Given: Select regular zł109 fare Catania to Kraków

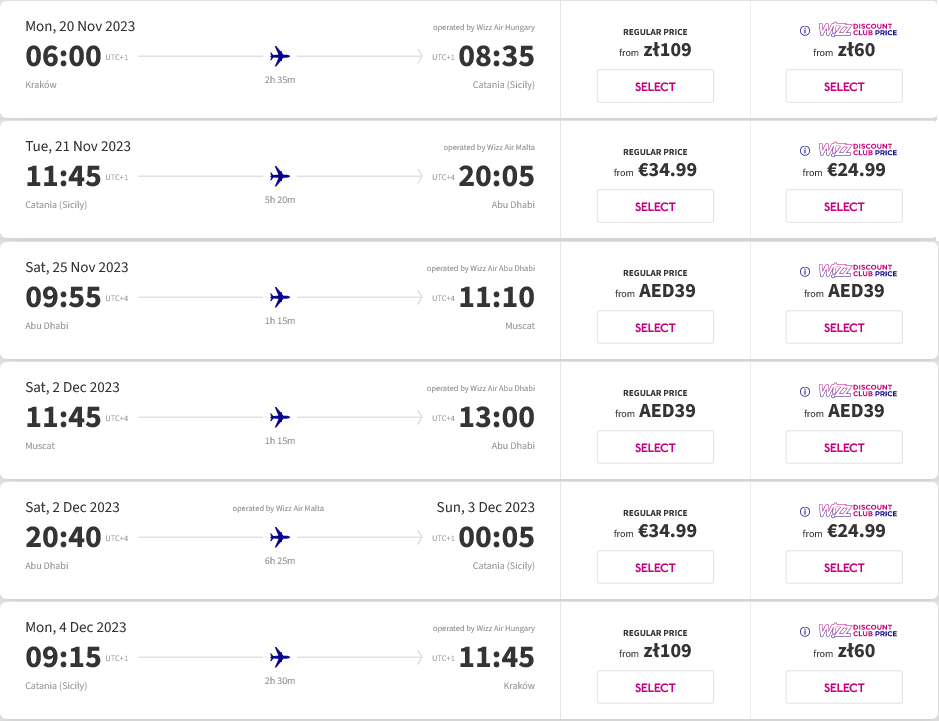Looking at the screenshot, I should coord(655,687).
